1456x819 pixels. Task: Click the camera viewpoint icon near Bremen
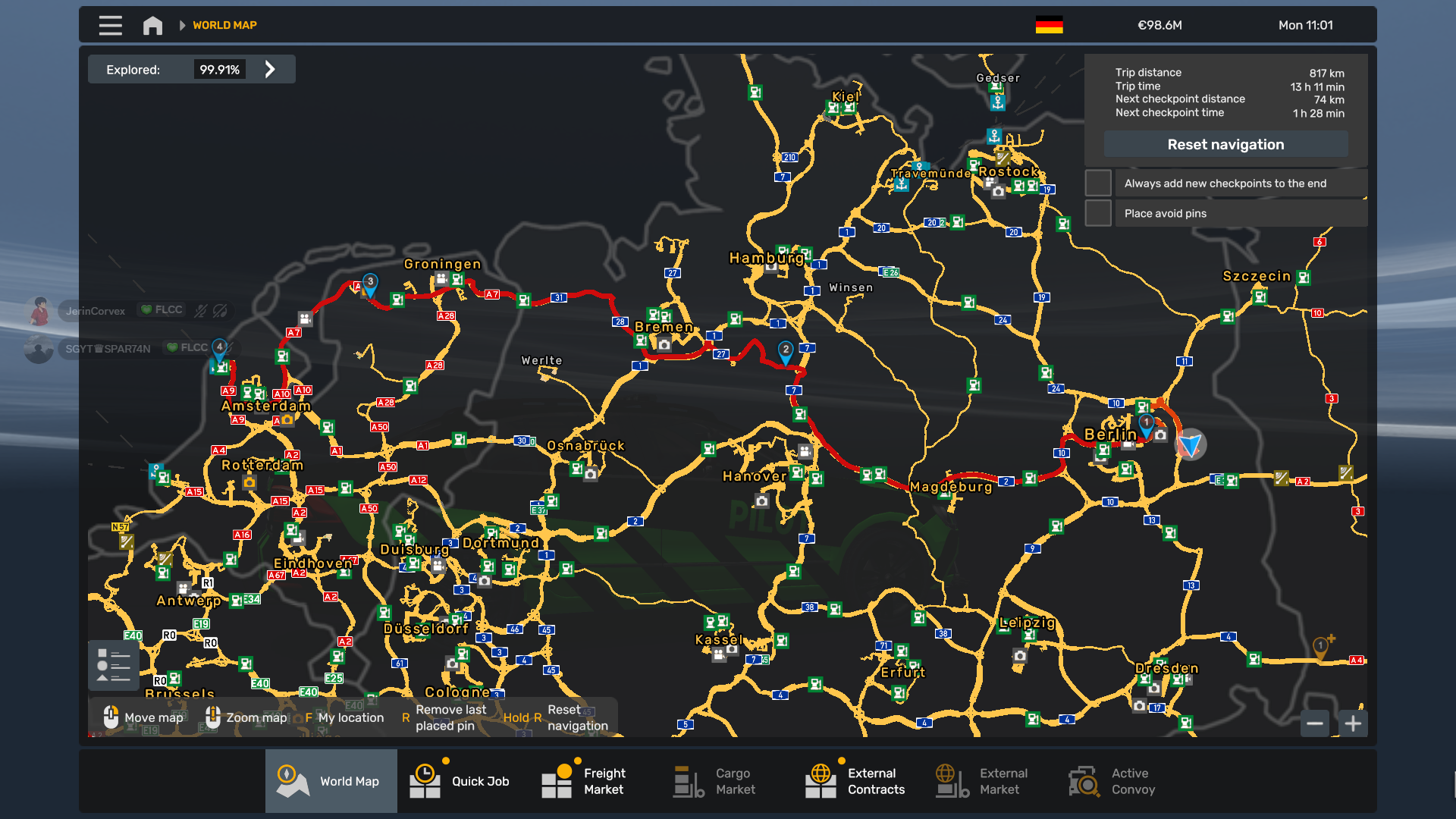(664, 345)
